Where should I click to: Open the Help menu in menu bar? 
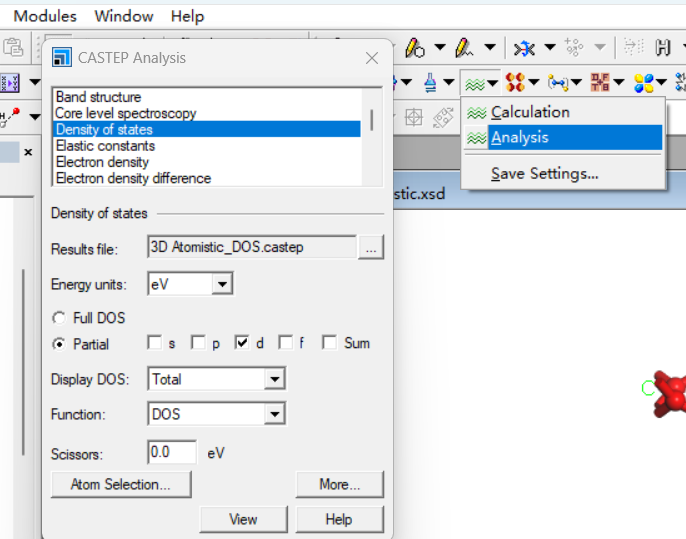coord(187,16)
